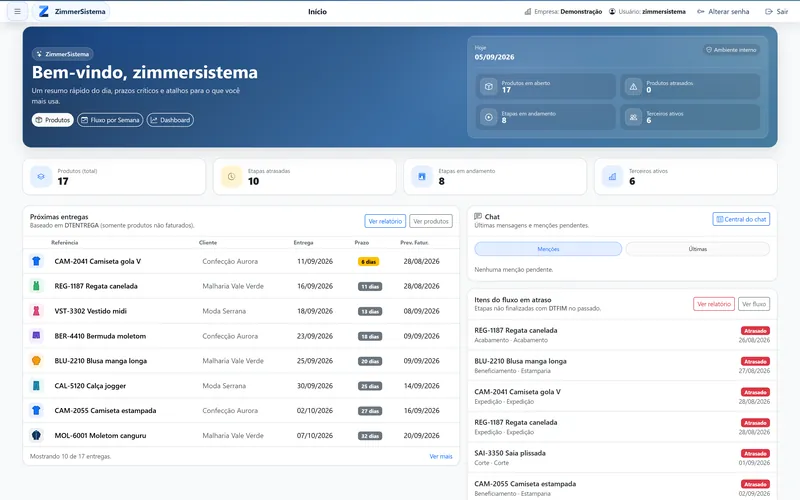Viewport: 800px width, 500px height.
Task: Click the chart icon in Terceiros ativos card
Action: point(612,177)
